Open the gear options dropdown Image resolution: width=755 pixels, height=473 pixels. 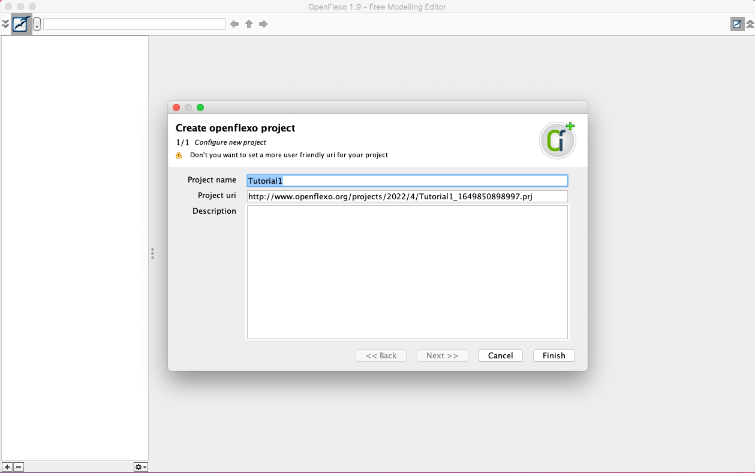[141, 467]
